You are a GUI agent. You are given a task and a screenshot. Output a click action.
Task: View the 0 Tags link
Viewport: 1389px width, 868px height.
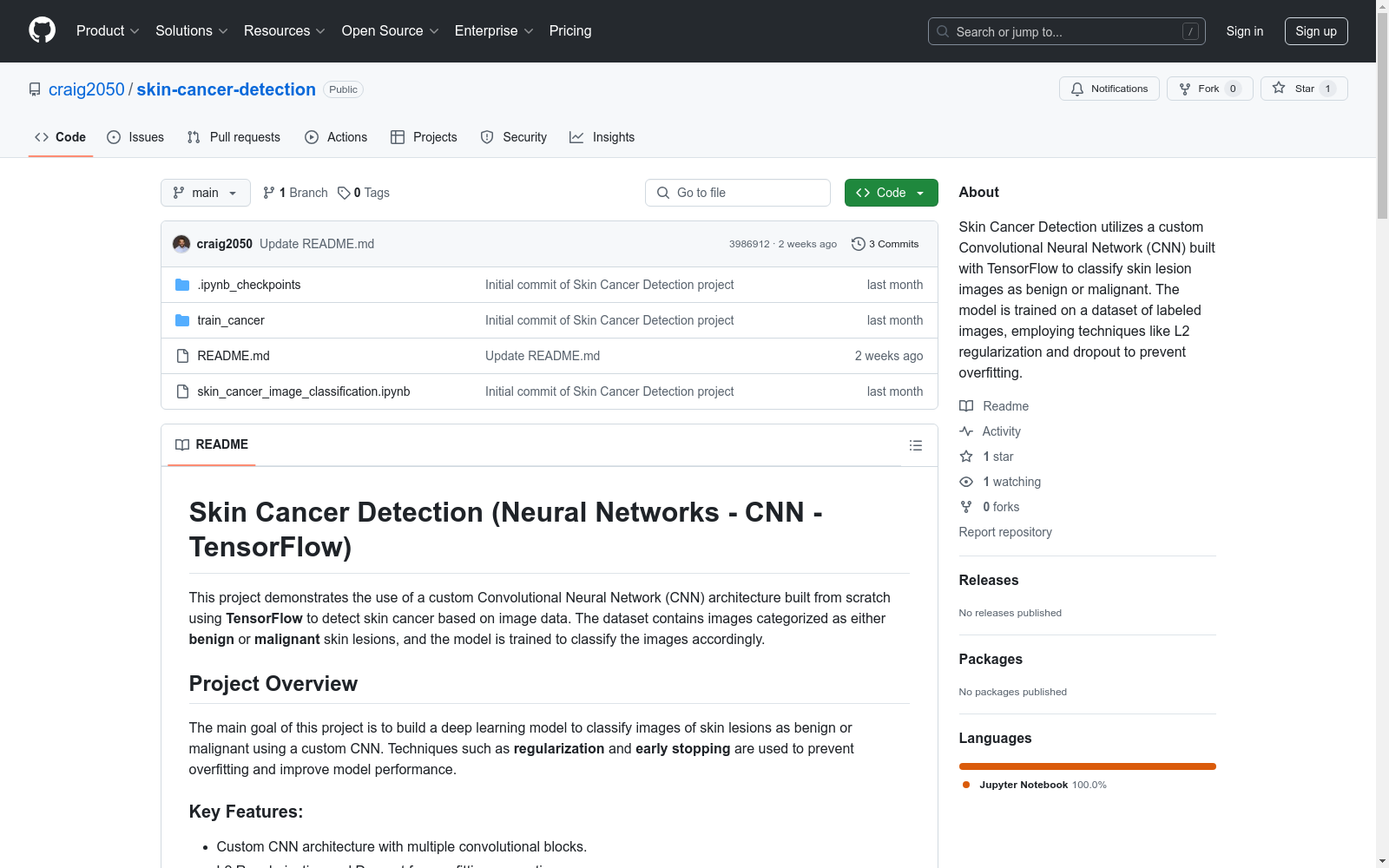pyautogui.click(x=364, y=193)
